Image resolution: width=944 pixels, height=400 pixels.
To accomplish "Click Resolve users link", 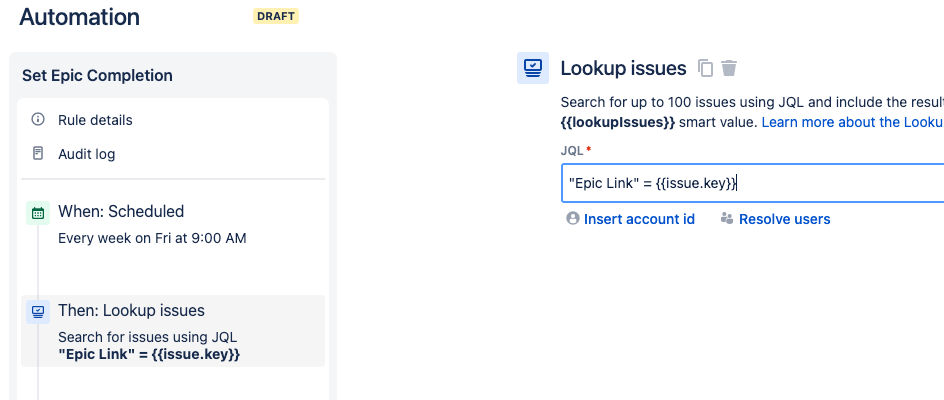I will [x=784, y=219].
